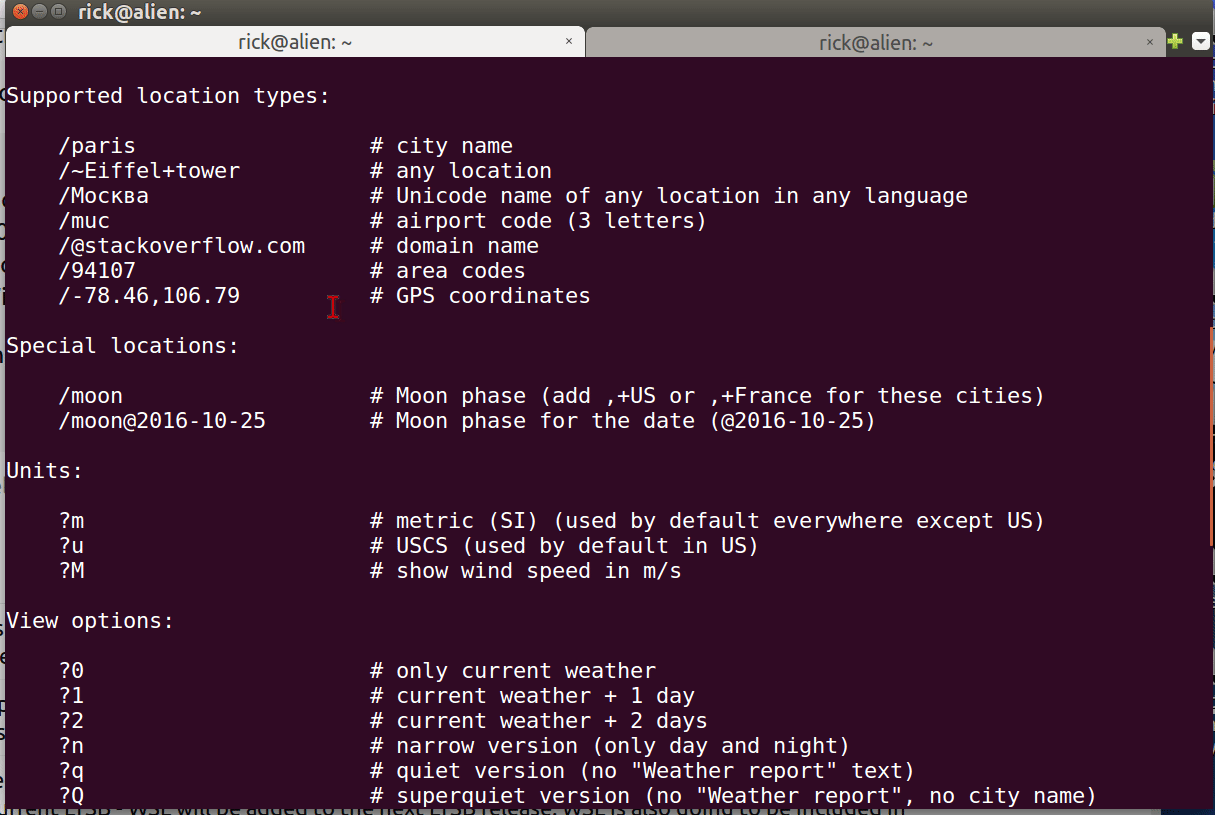Open a new terminal tab via the green plus icon
Image resolution: width=1215 pixels, height=815 pixels.
click(1173, 41)
